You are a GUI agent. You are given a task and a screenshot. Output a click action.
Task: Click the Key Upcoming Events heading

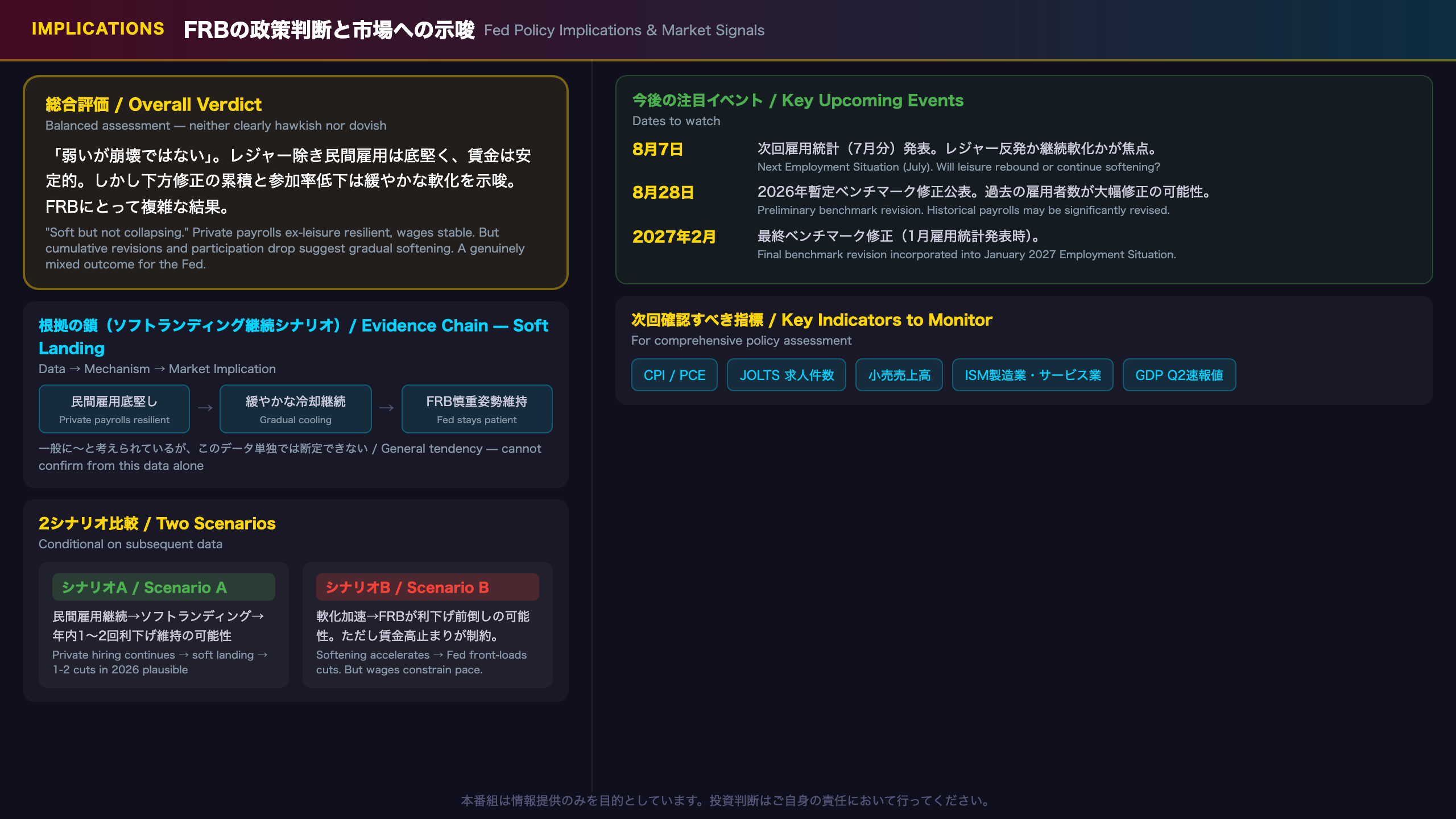(x=798, y=101)
